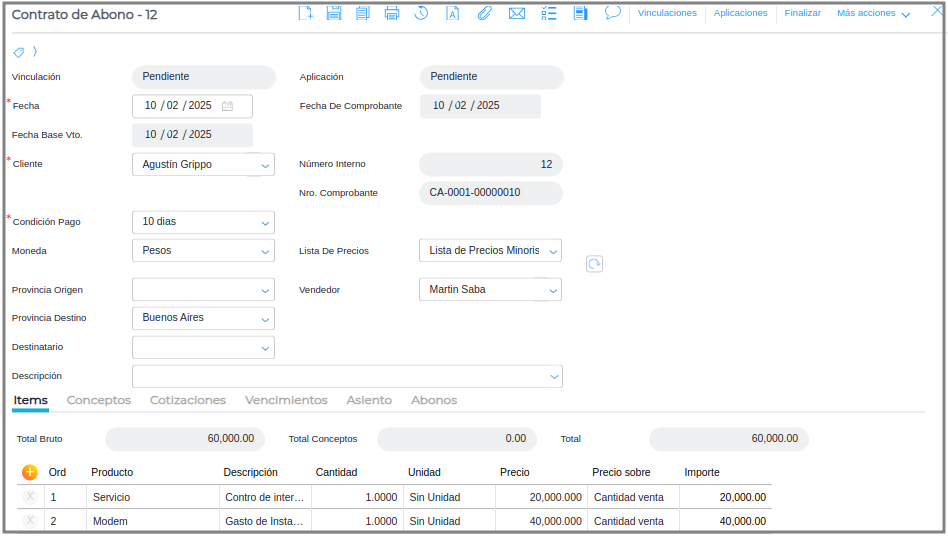Expand the Vendedor dropdown
This screenshot has height=536, width=948.
[553, 290]
